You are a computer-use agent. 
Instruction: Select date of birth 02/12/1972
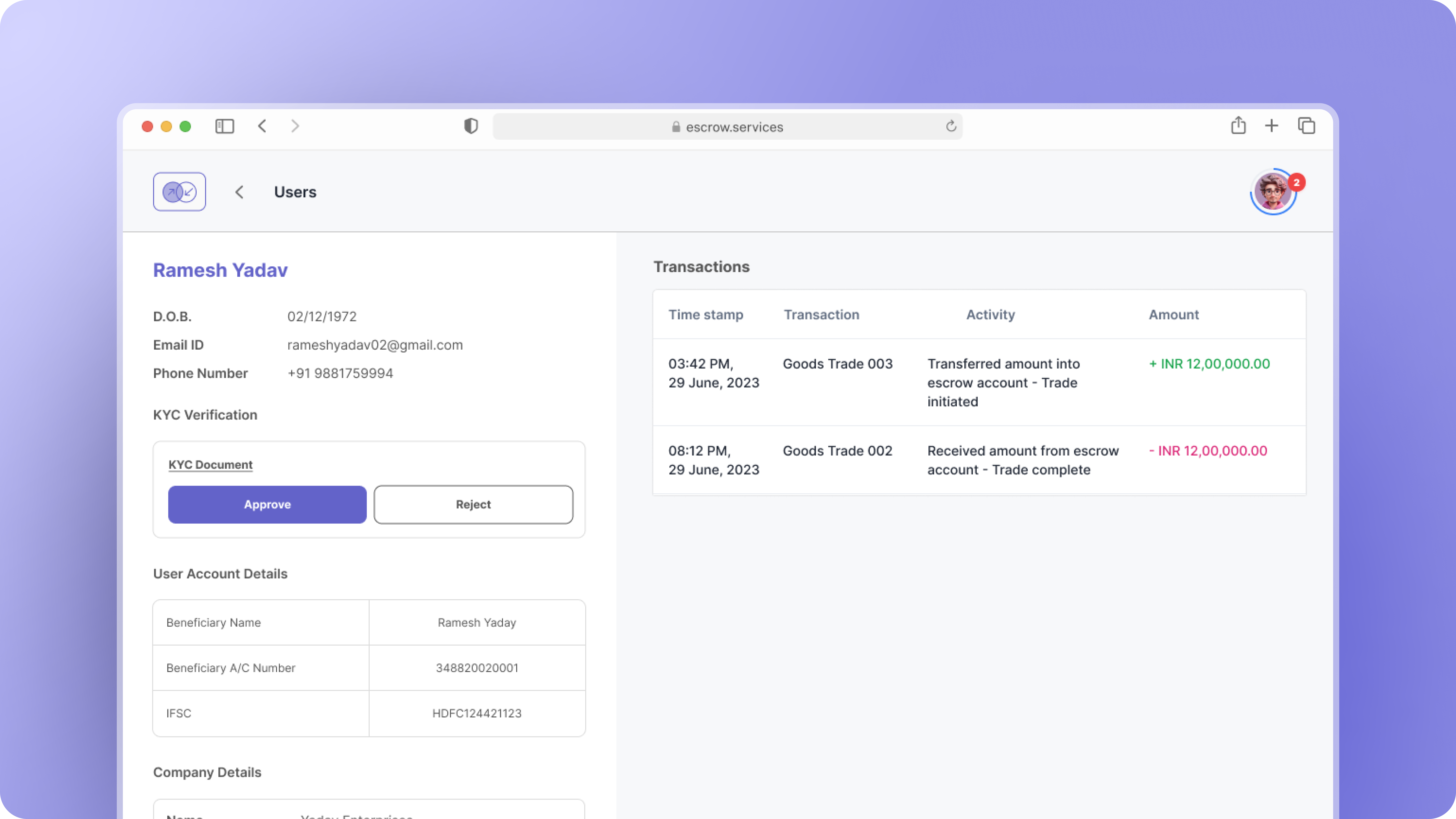322,317
